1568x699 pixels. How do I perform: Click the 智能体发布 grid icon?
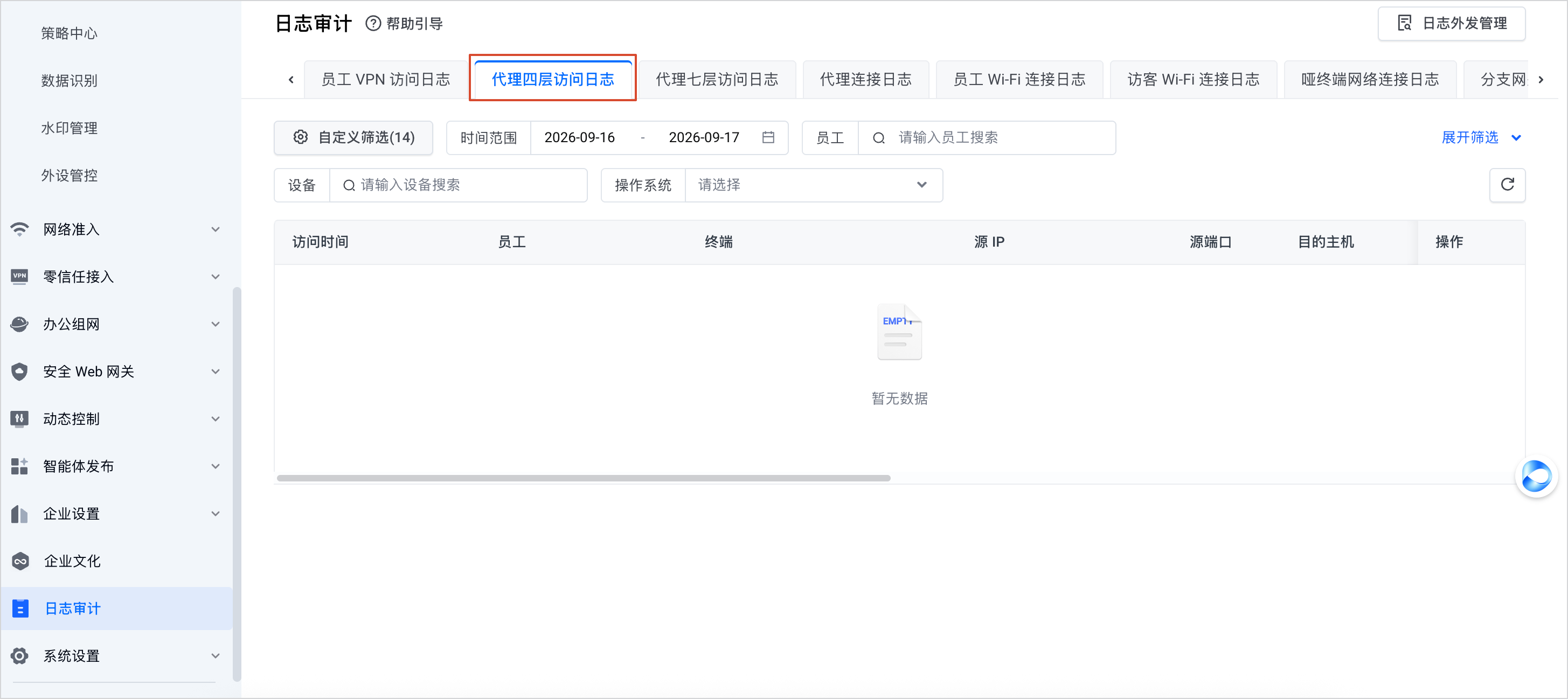19,466
